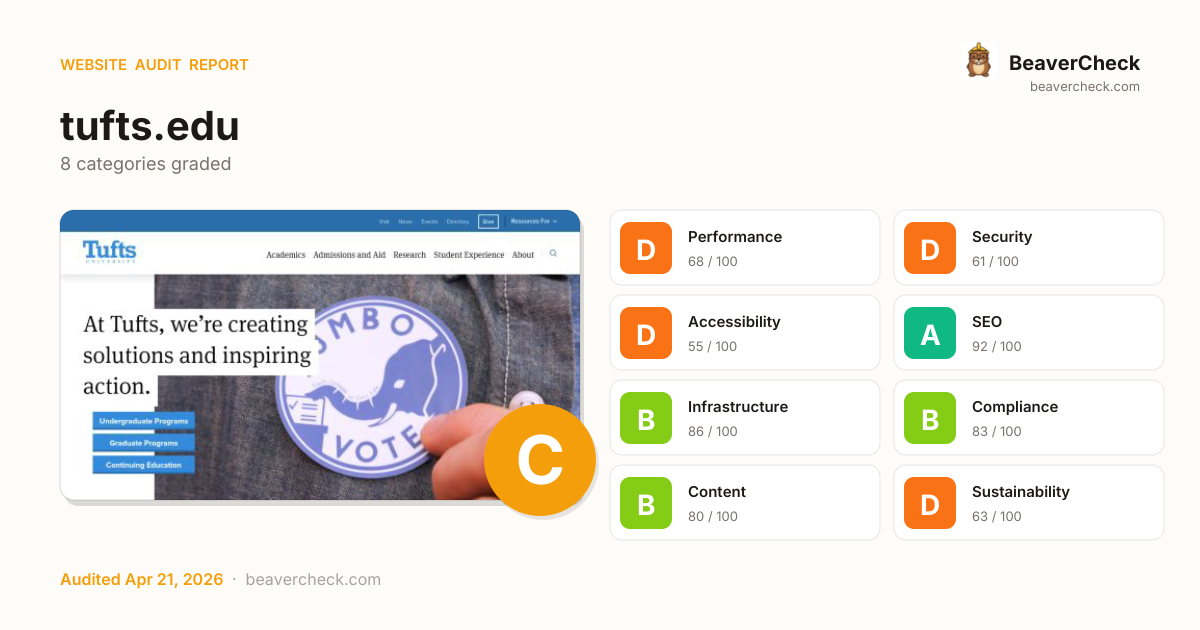Click the Infrastructure B grade badge
Screen dimensions: 1200x630
pyautogui.click(x=646, y=418)
